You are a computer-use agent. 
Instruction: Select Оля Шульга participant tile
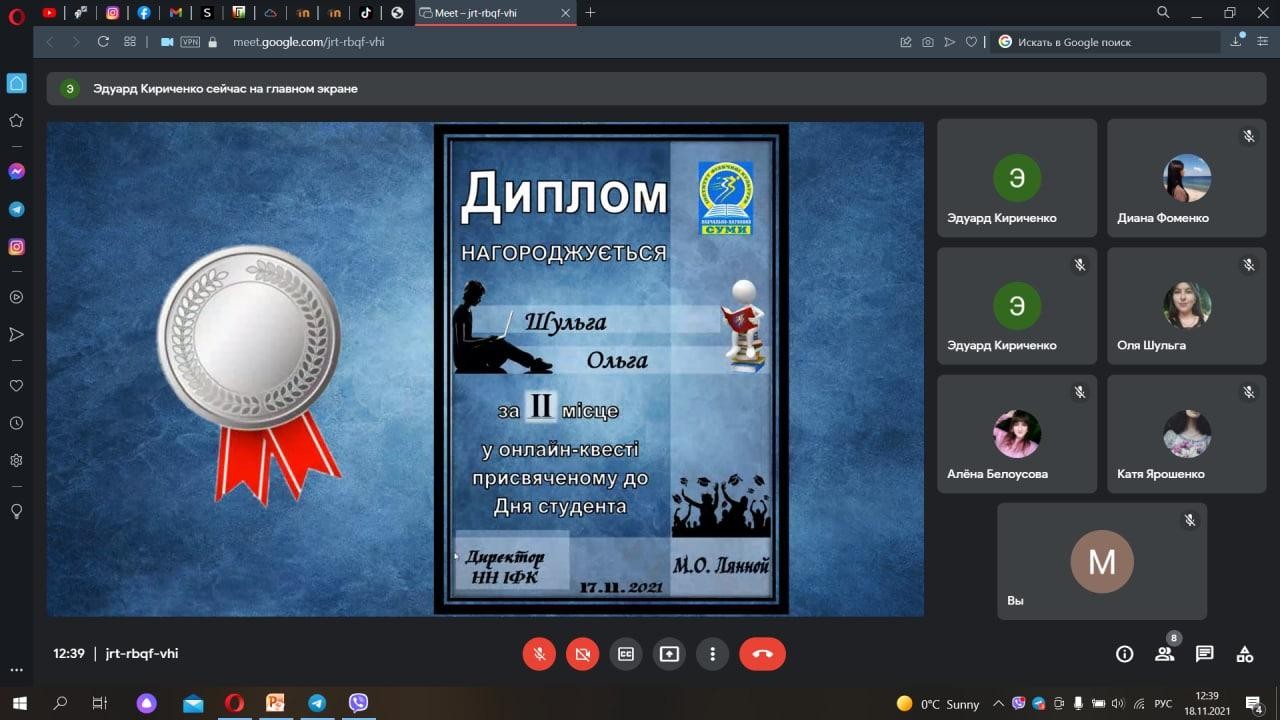[1187, 306]
